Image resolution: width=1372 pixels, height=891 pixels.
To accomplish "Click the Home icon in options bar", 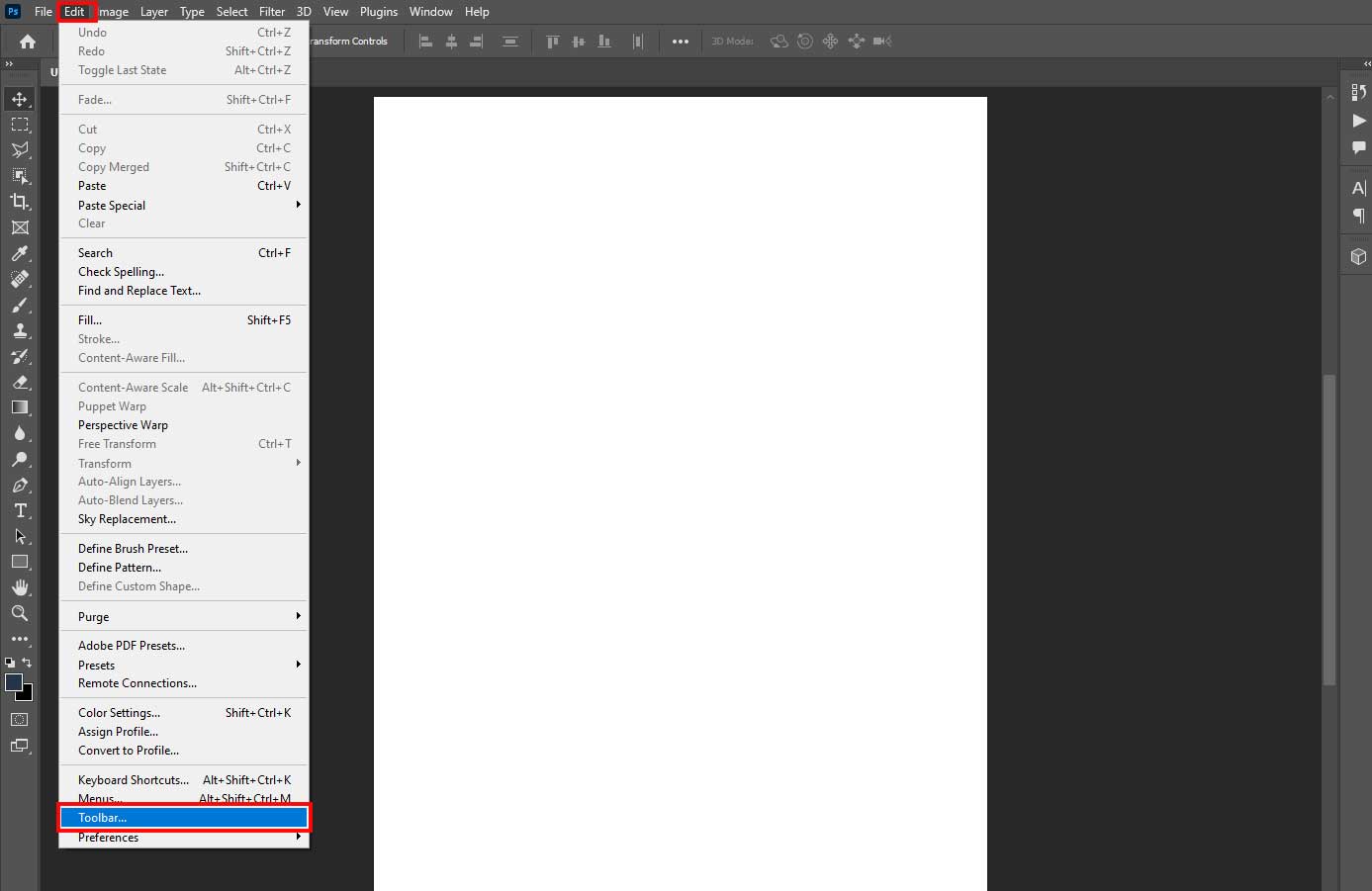I will pos(28,42).
